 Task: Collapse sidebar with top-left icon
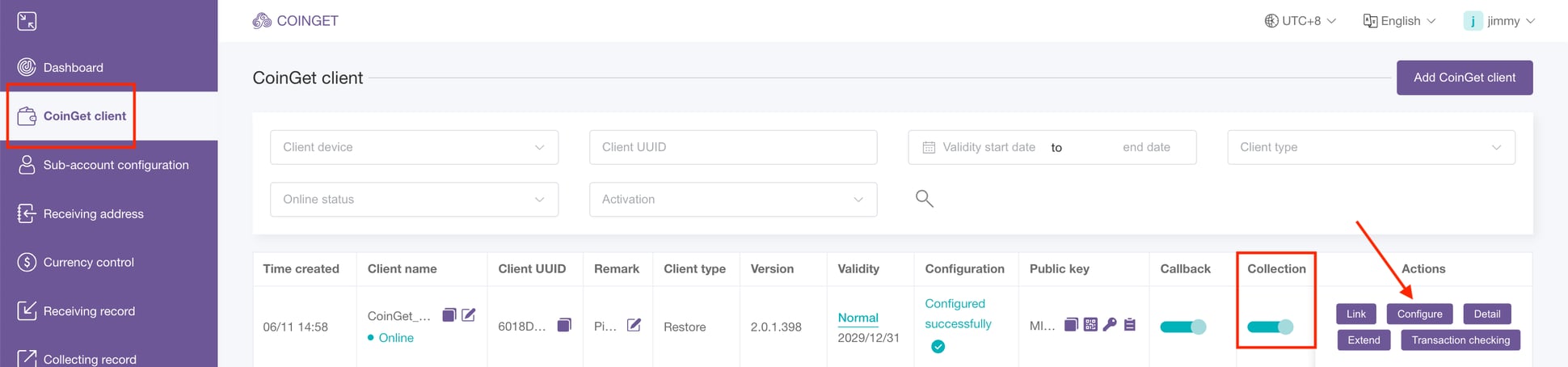pyautogui.click(x=27, y=21)
